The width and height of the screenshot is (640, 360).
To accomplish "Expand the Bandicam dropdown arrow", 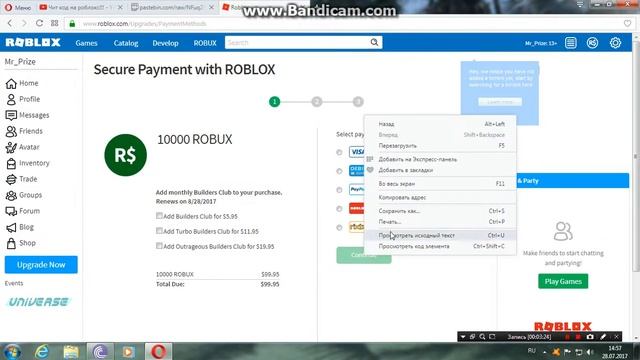I will pyautogui.click(x=462, y=337).
